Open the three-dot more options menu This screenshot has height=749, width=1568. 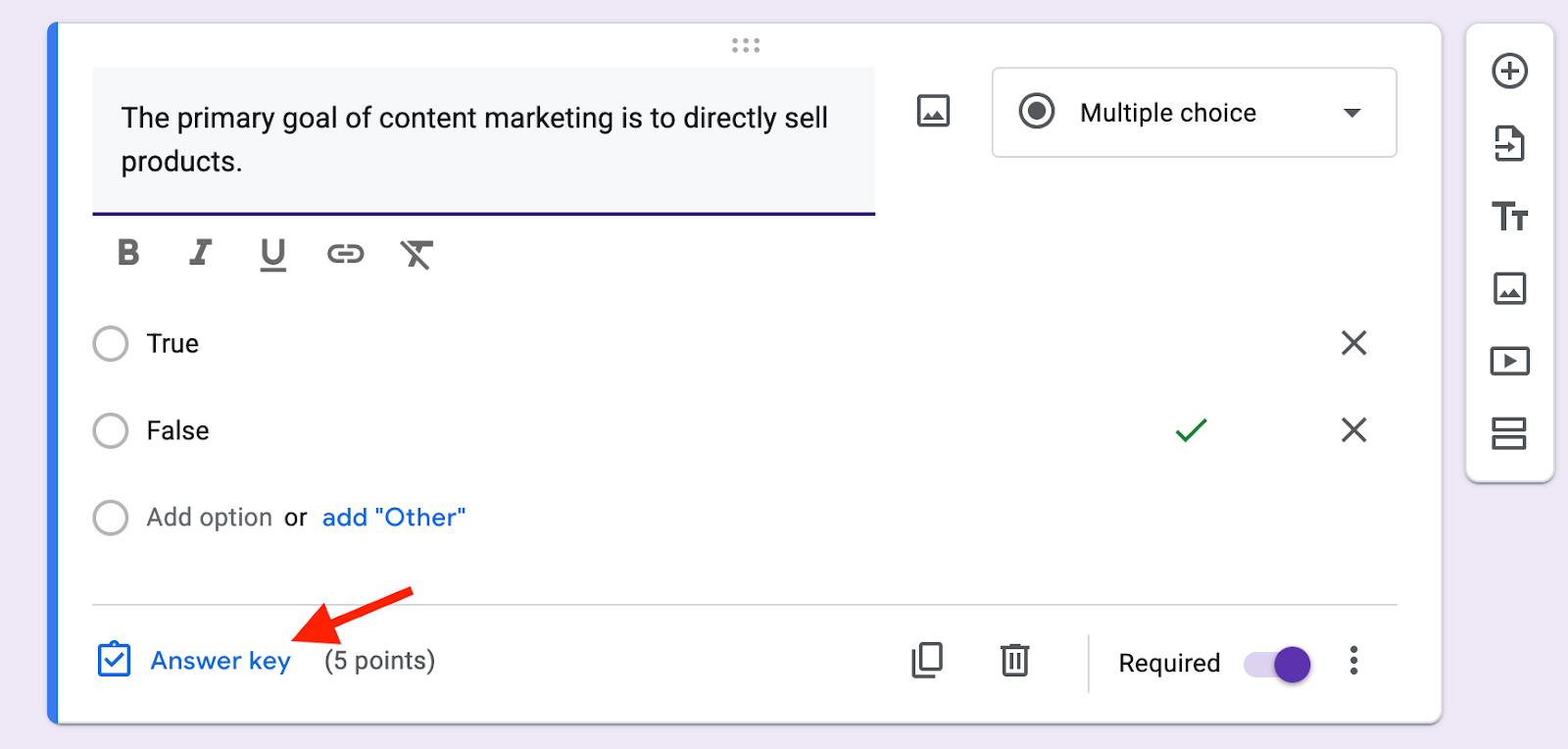click(1353, 661)
